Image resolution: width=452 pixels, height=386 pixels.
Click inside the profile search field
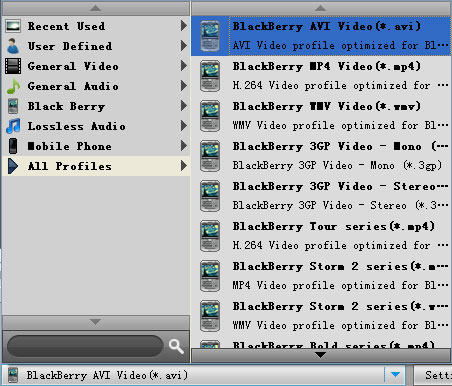point(85,346)
